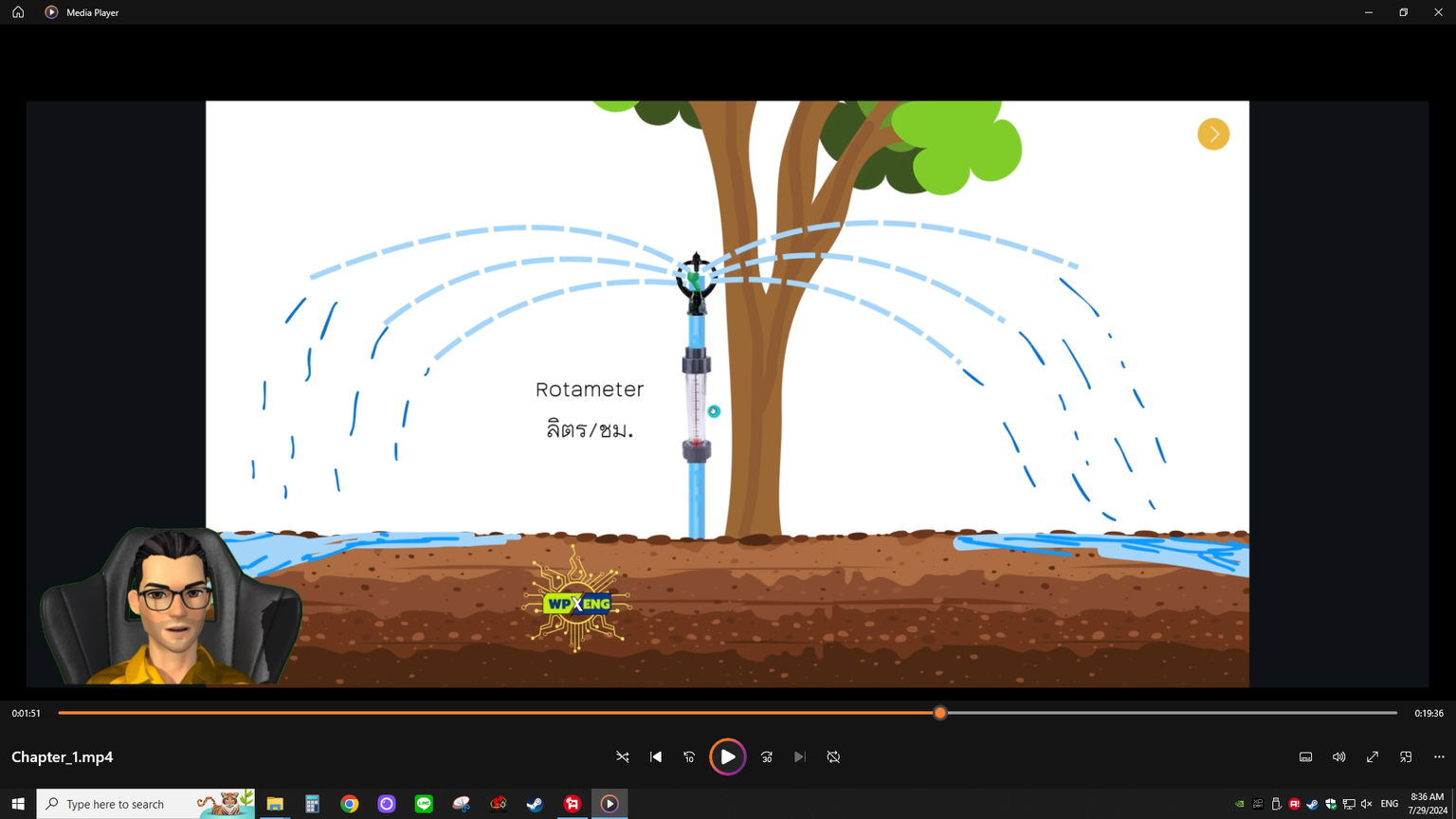Click the seek bar position handle
Image resolution: width=1456 pixels, height=819 pixels.
click(x=939, y=713)
